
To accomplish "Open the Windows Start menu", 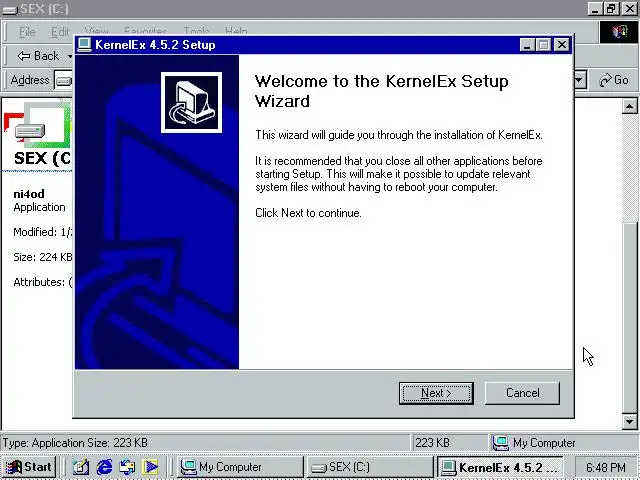I will coord(29,467).
